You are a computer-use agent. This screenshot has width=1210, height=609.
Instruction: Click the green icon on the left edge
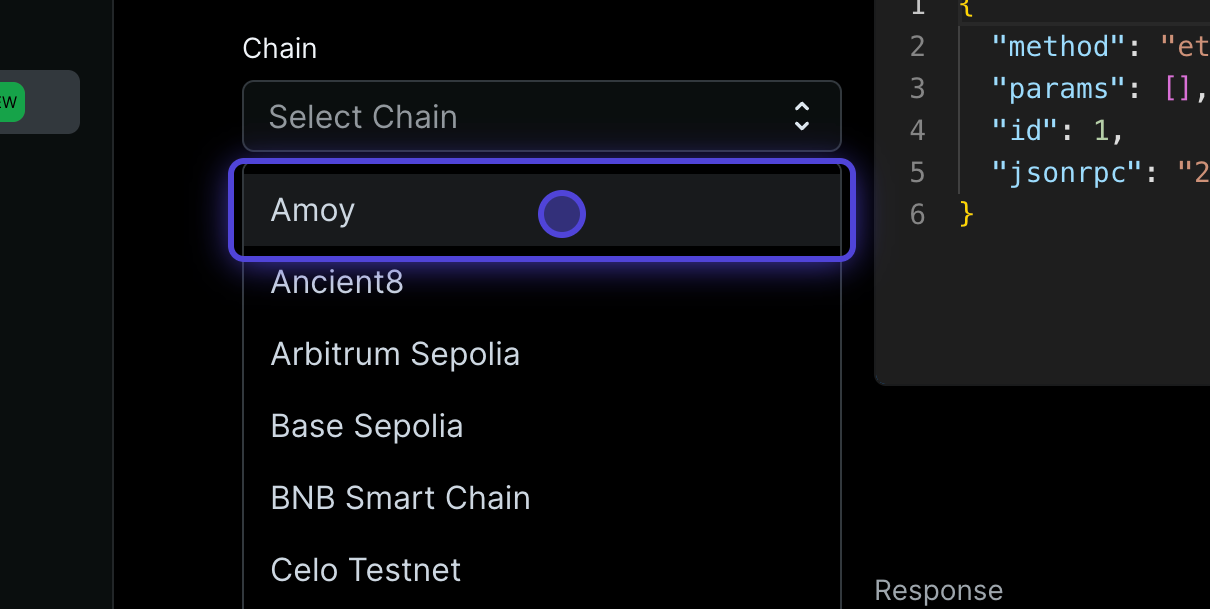12,101
